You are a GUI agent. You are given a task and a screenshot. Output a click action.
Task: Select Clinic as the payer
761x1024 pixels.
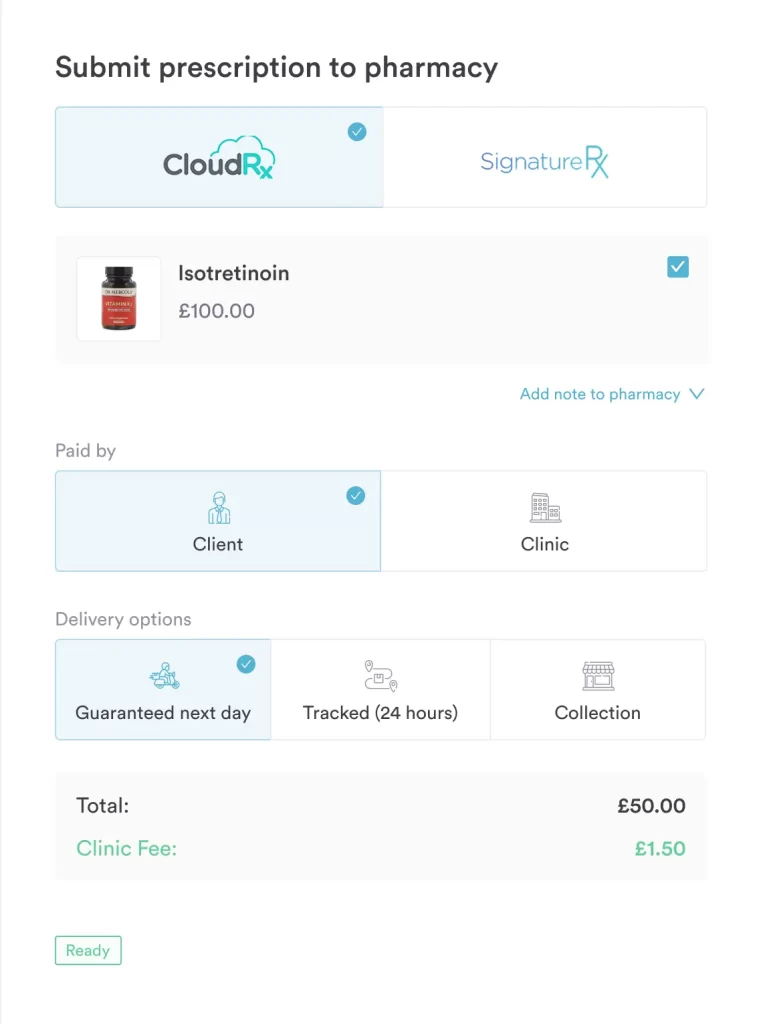click(x=544, y=520)
